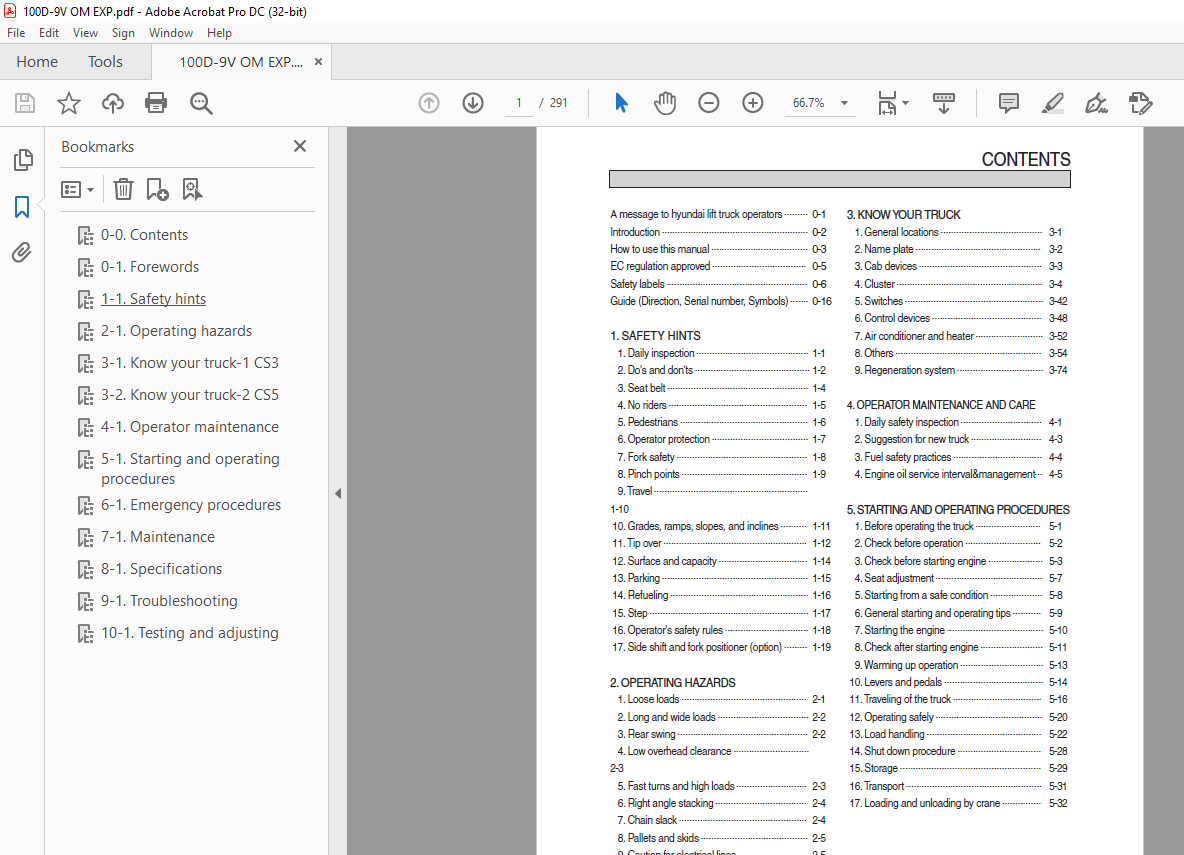The image size is (1184, 855).
Task: Open bookmark 4-1. Operator maintenance
Action: pyautogui.click(x=190, y=427)
